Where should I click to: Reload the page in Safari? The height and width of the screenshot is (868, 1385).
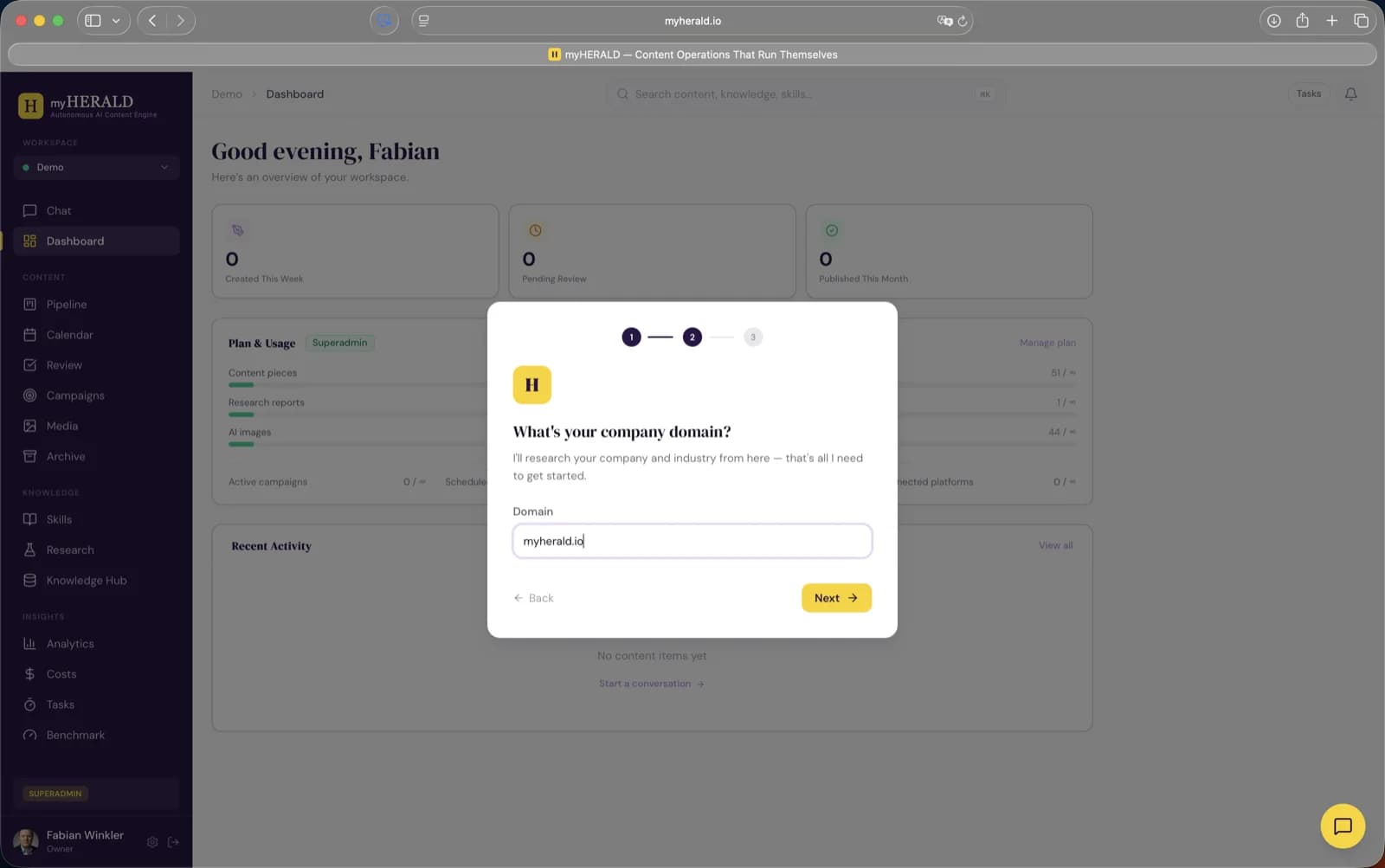[962, 21]
